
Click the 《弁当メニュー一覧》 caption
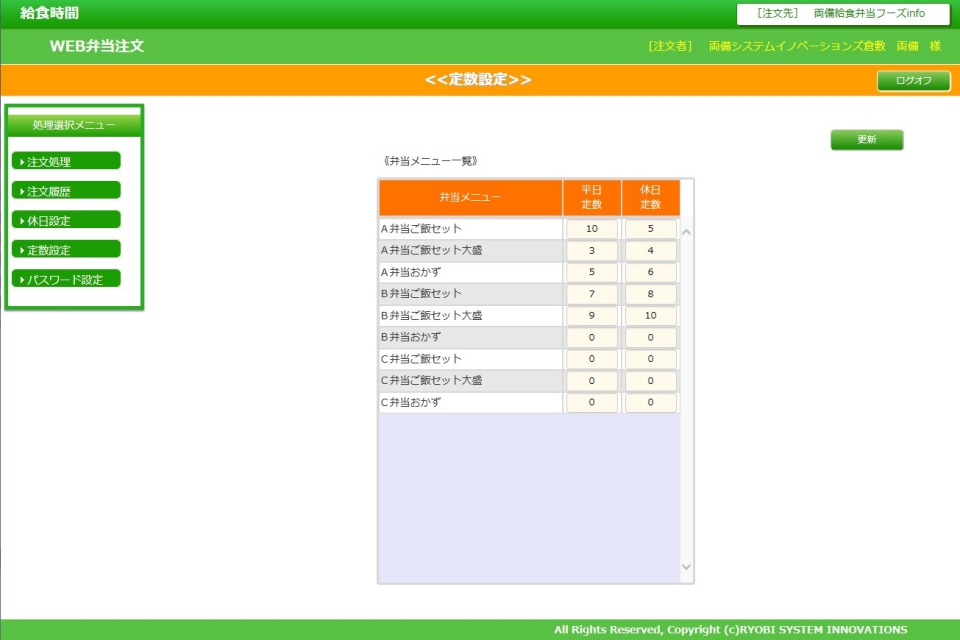(430, 161)
